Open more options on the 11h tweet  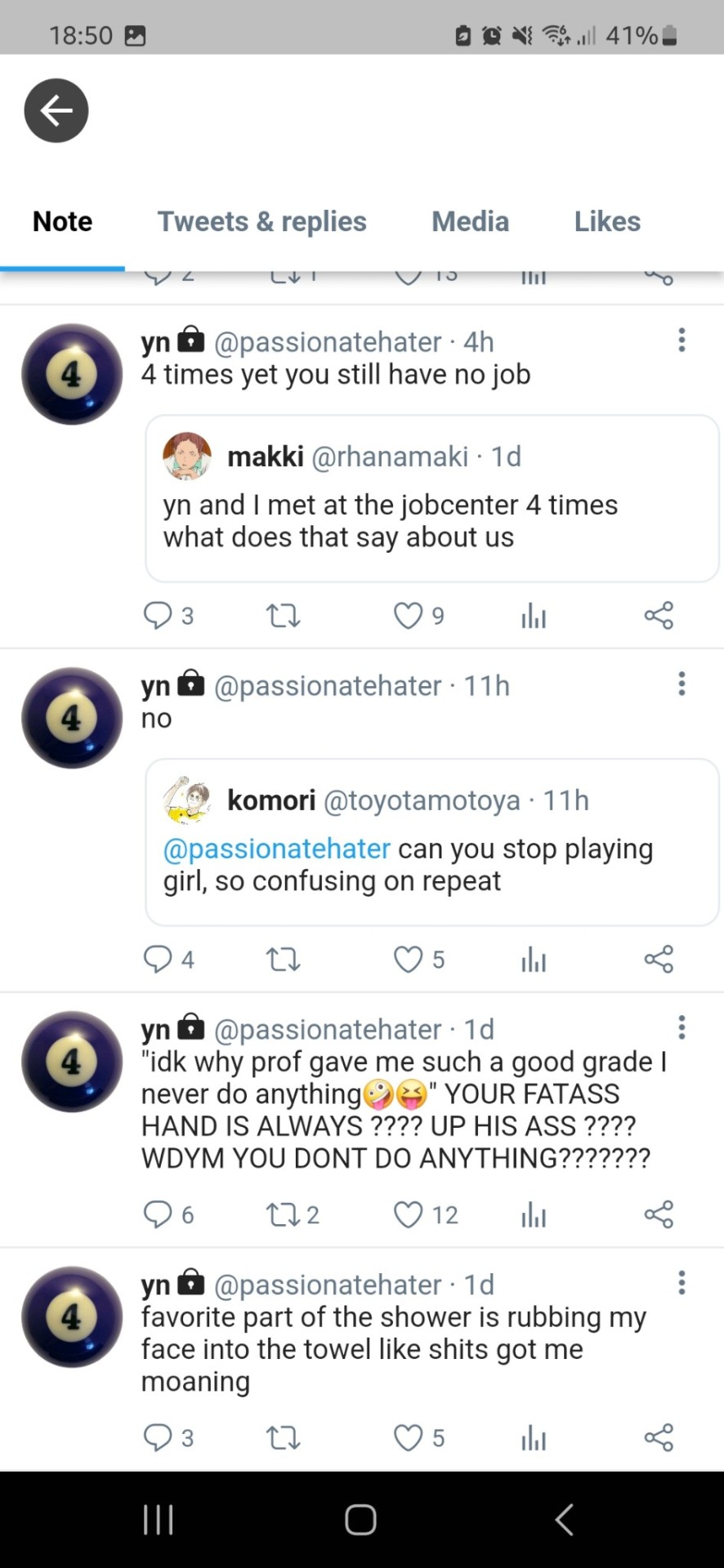click(682, 684)
